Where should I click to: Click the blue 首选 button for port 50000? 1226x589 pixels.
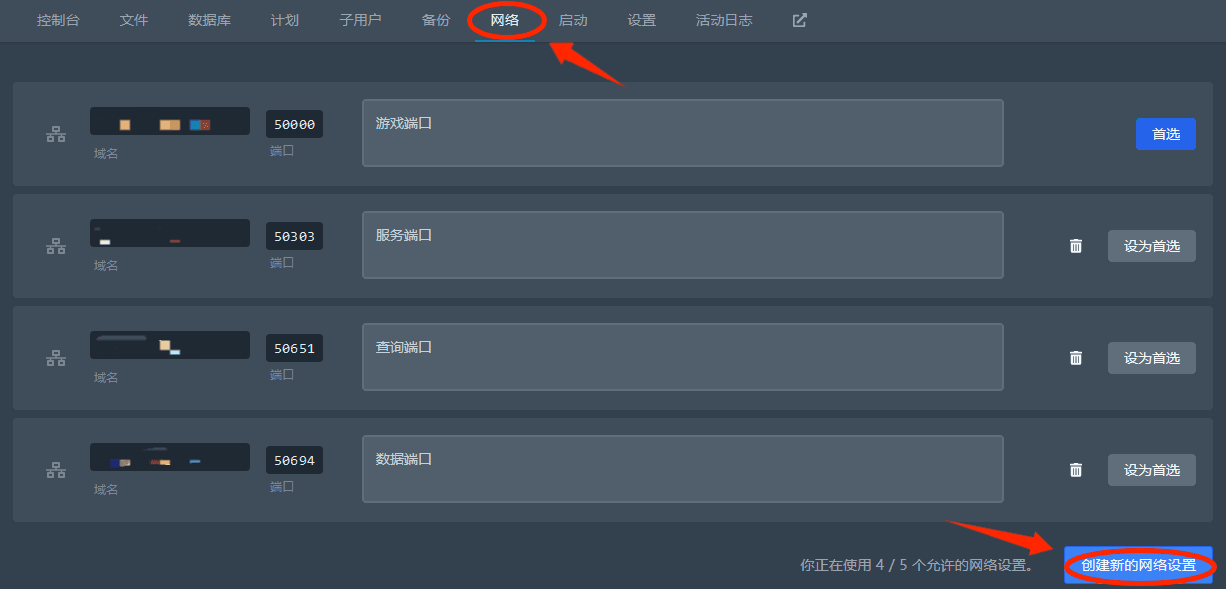[x=1166, y=134]
